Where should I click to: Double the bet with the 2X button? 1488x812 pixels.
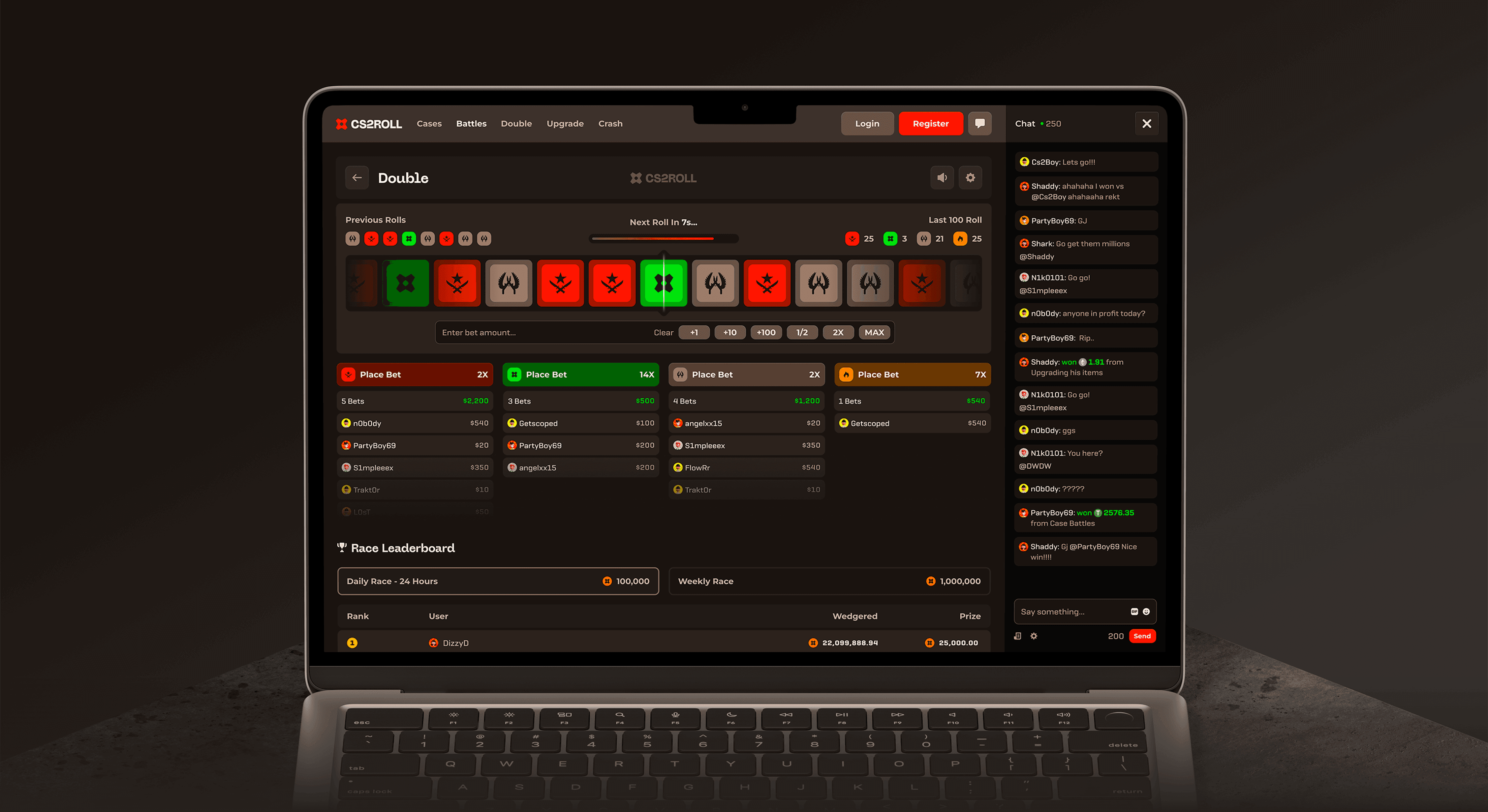(x=838, y=333)
